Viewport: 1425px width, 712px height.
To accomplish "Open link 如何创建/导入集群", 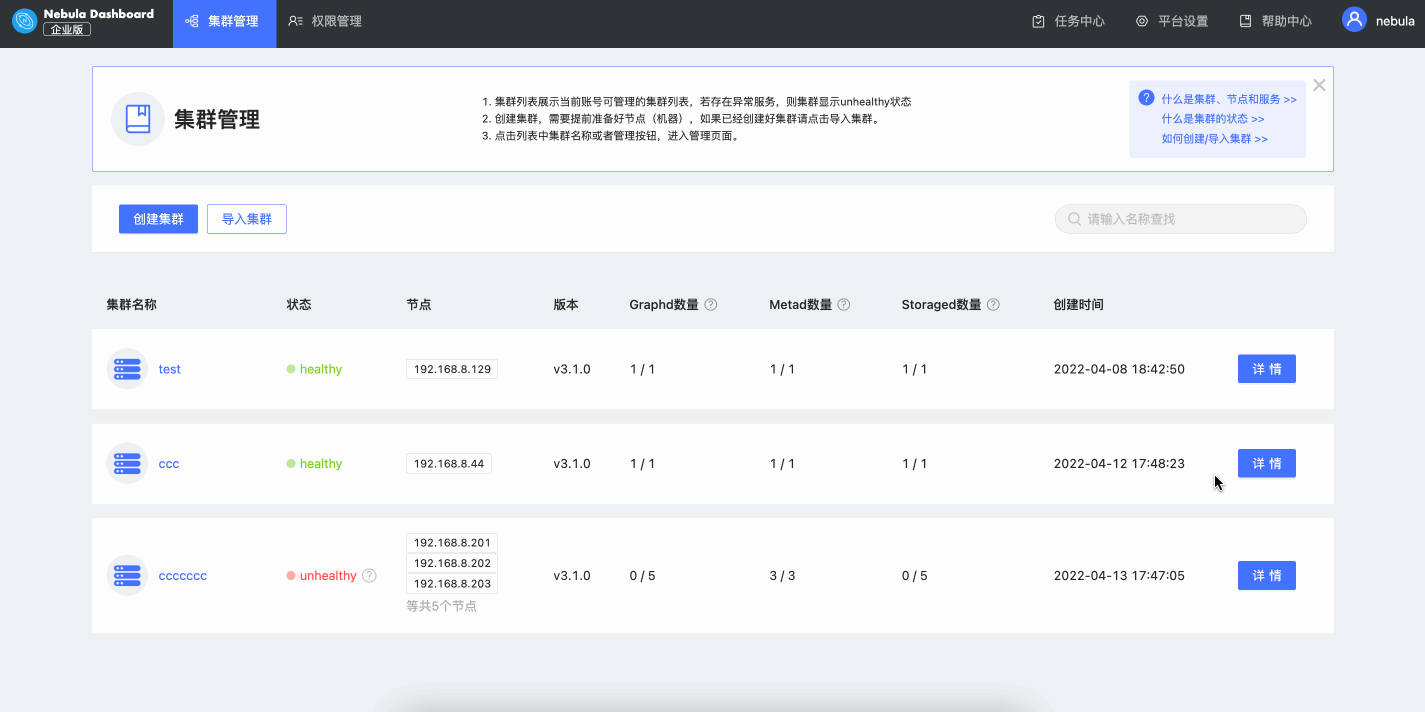I will [x=1215, y=139].
